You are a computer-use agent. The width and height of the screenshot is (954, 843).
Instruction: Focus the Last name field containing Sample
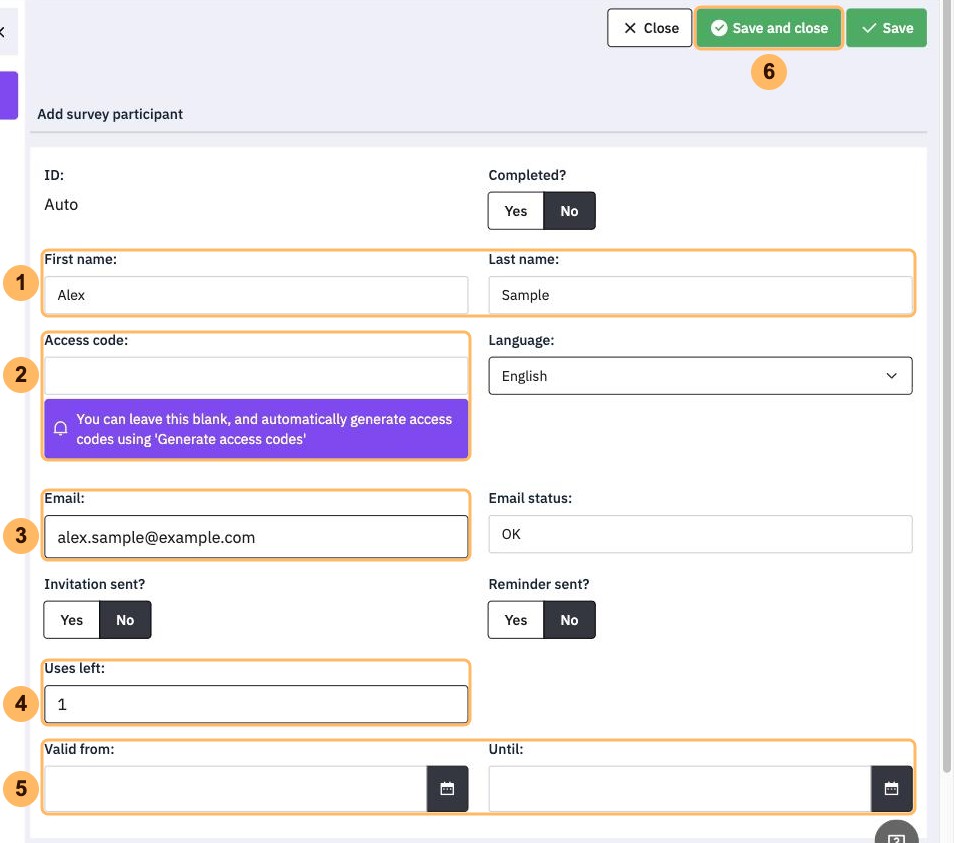point(700,295)
